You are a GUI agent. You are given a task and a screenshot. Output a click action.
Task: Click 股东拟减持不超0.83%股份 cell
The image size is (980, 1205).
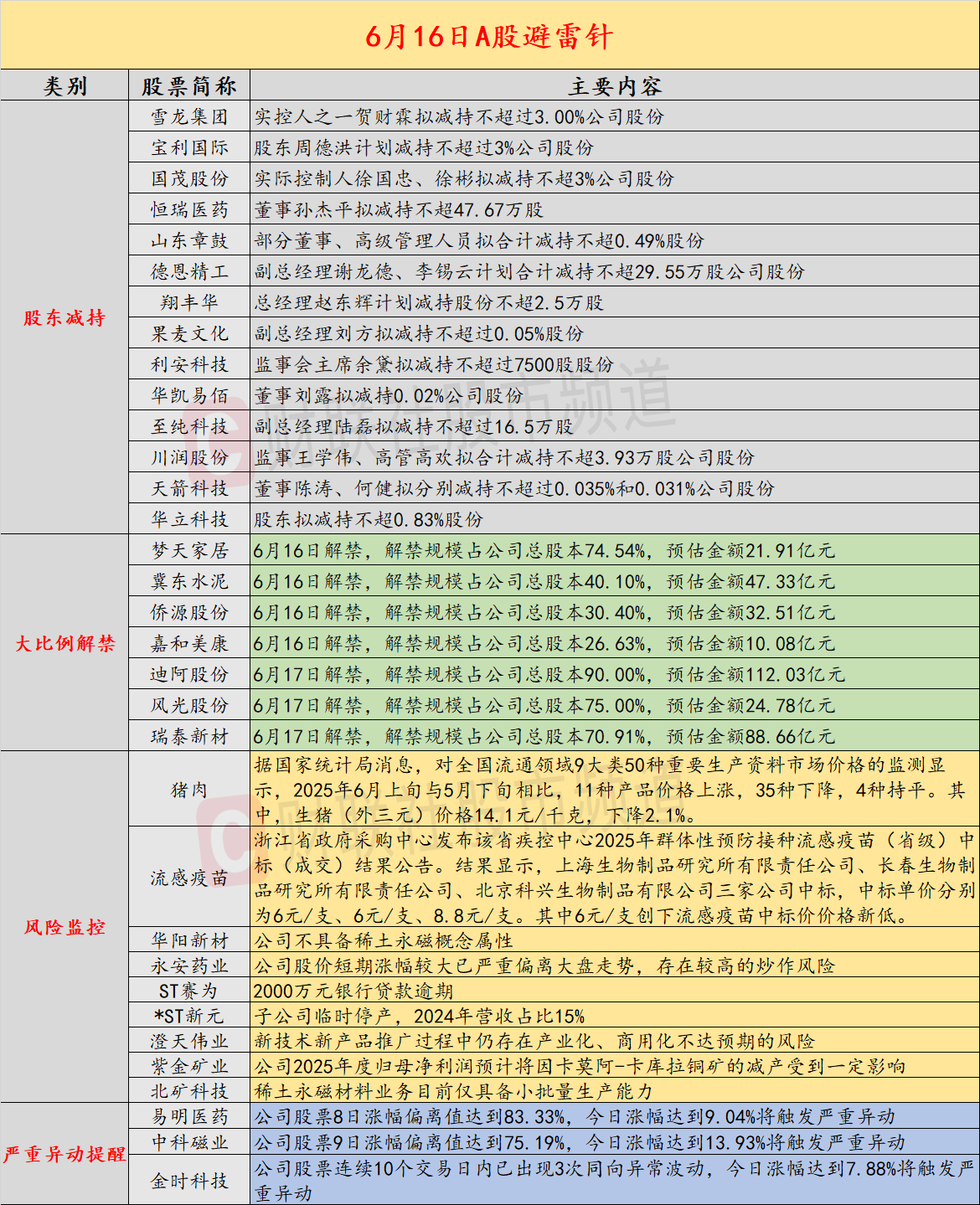[615, 519]
